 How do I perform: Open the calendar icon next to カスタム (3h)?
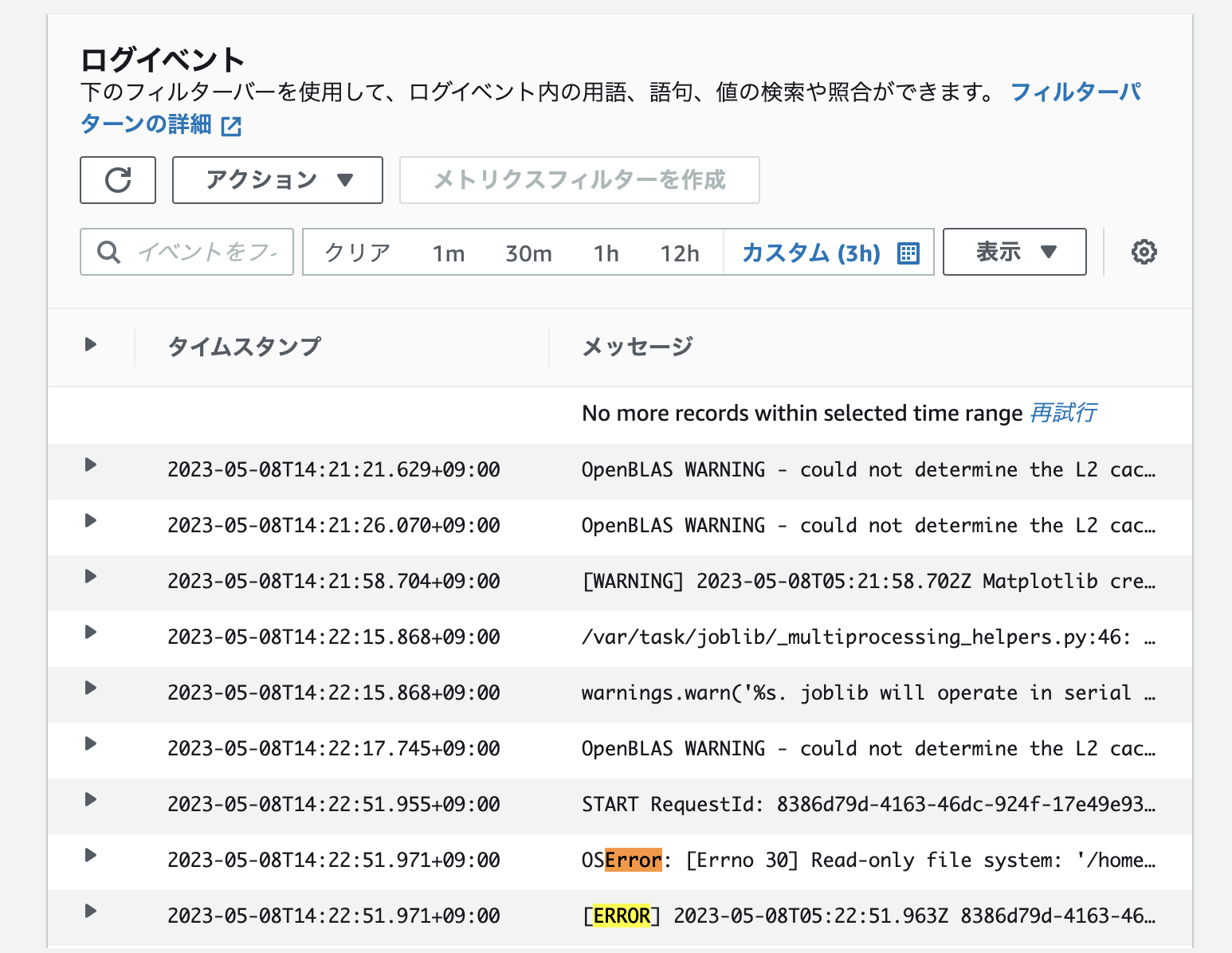[908, 252]
